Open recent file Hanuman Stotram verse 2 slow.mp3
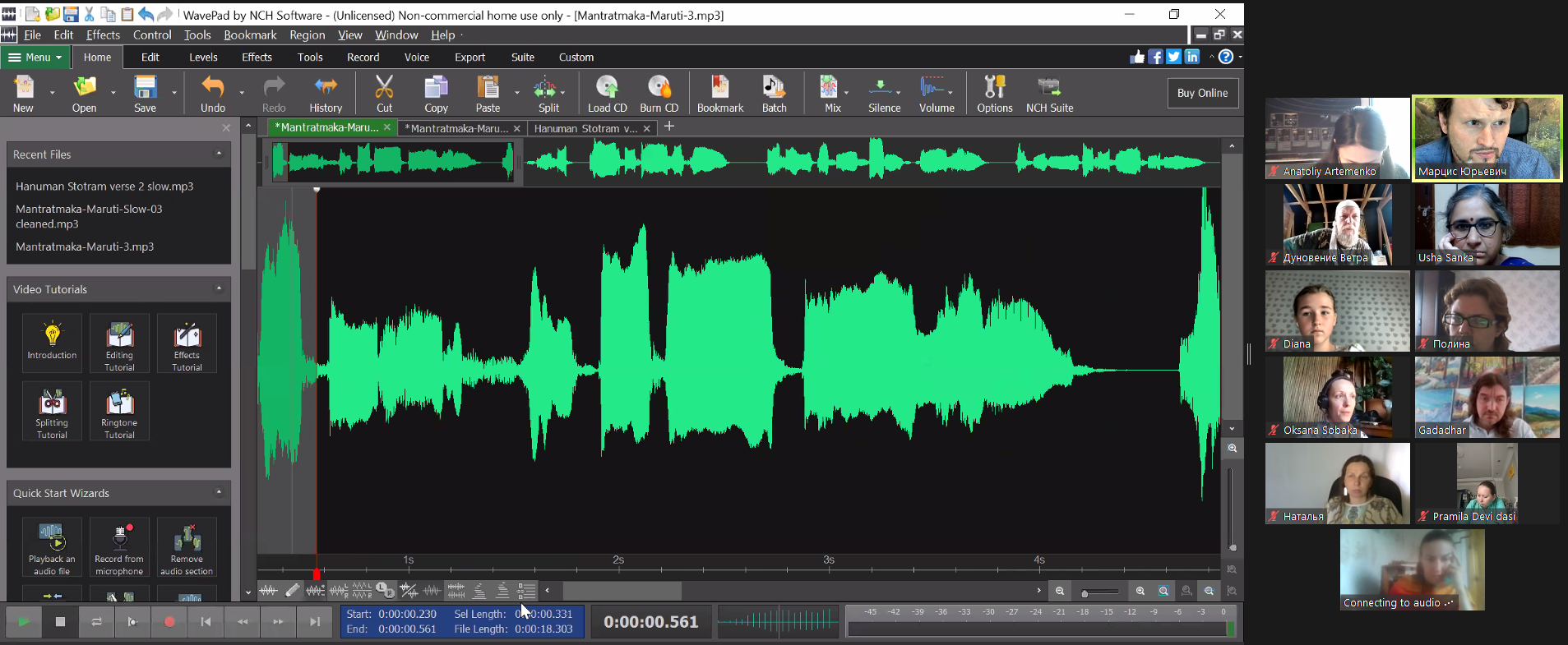The width and height of the screenshot is (1568, 645). pyautogui.click(x=104, y=187)
